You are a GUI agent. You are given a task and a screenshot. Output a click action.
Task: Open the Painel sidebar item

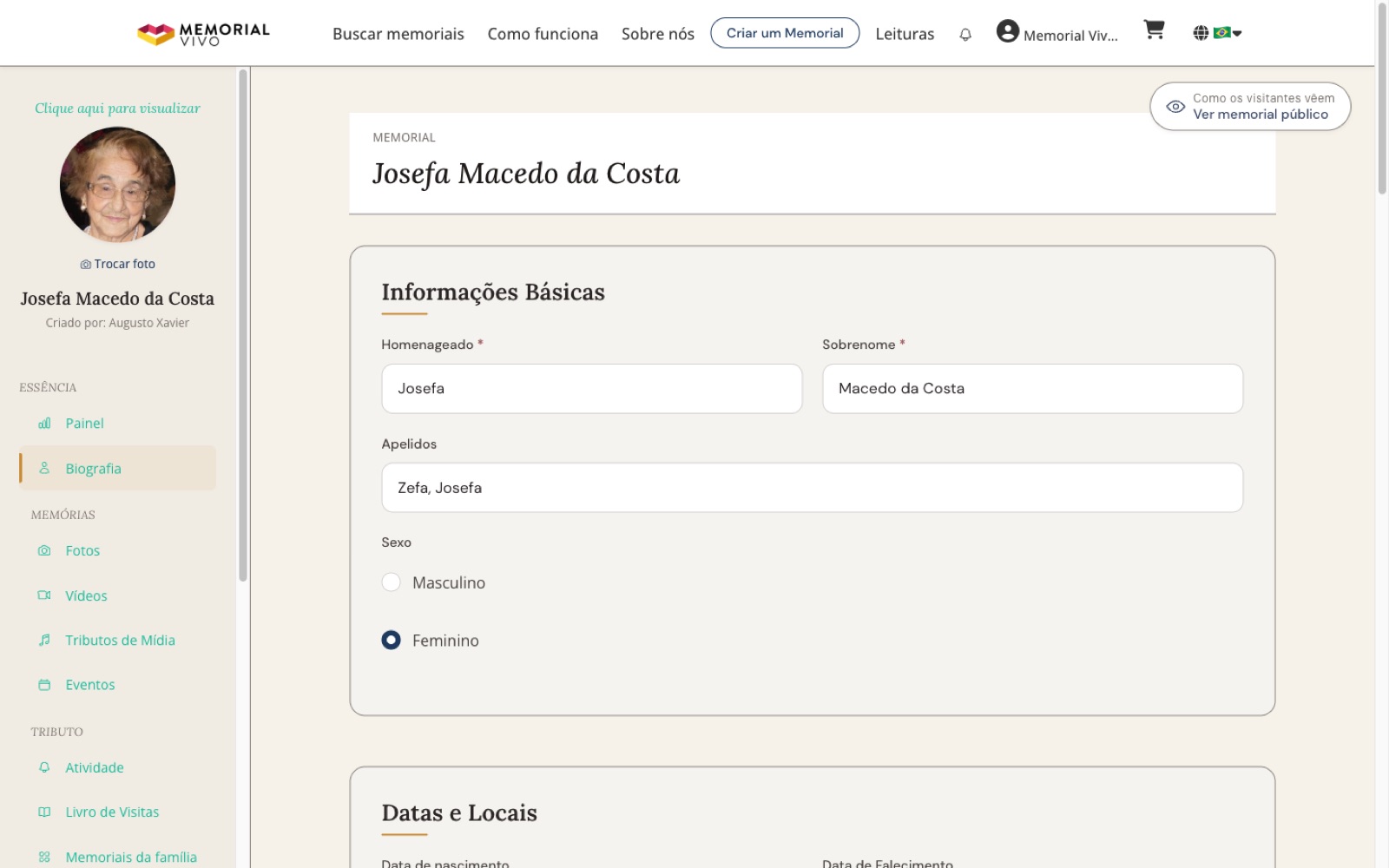[117, 424]
